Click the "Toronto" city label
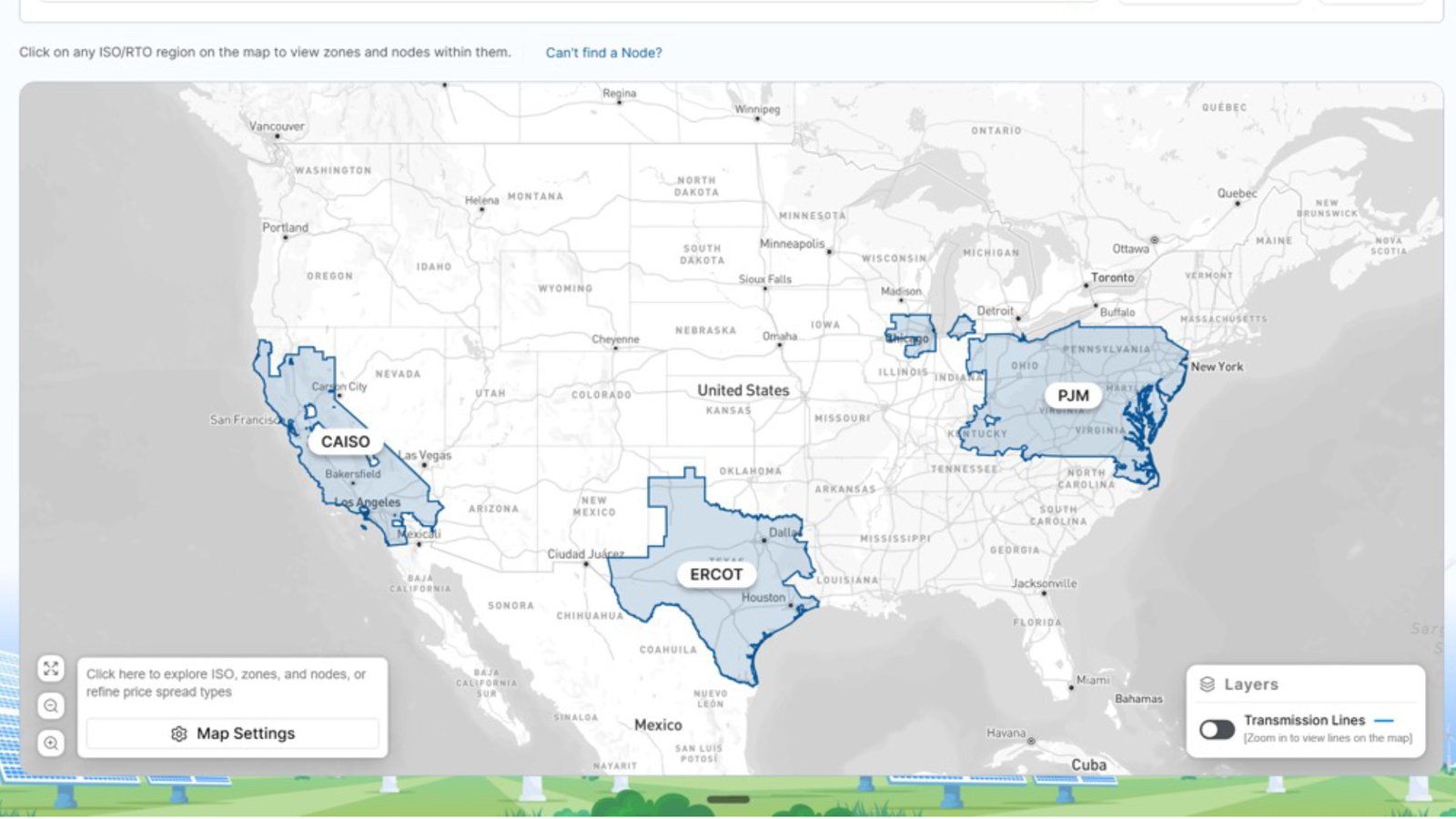The width and height of the screenshot is (1456, 819). [x=1113, y=278]
